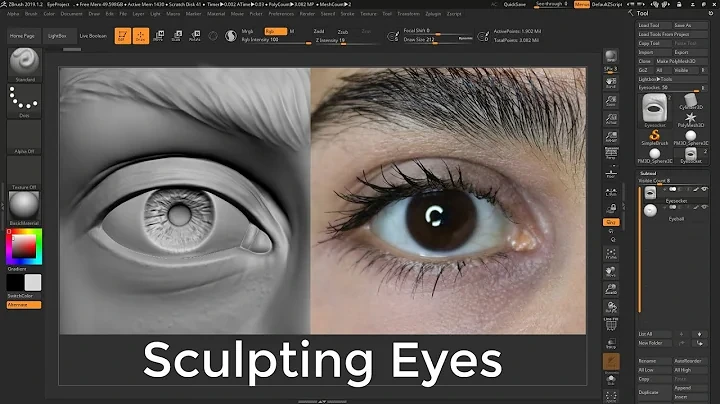
Task: Click the New Folder button
Action: pyautogui.click(x=654, y=343)
